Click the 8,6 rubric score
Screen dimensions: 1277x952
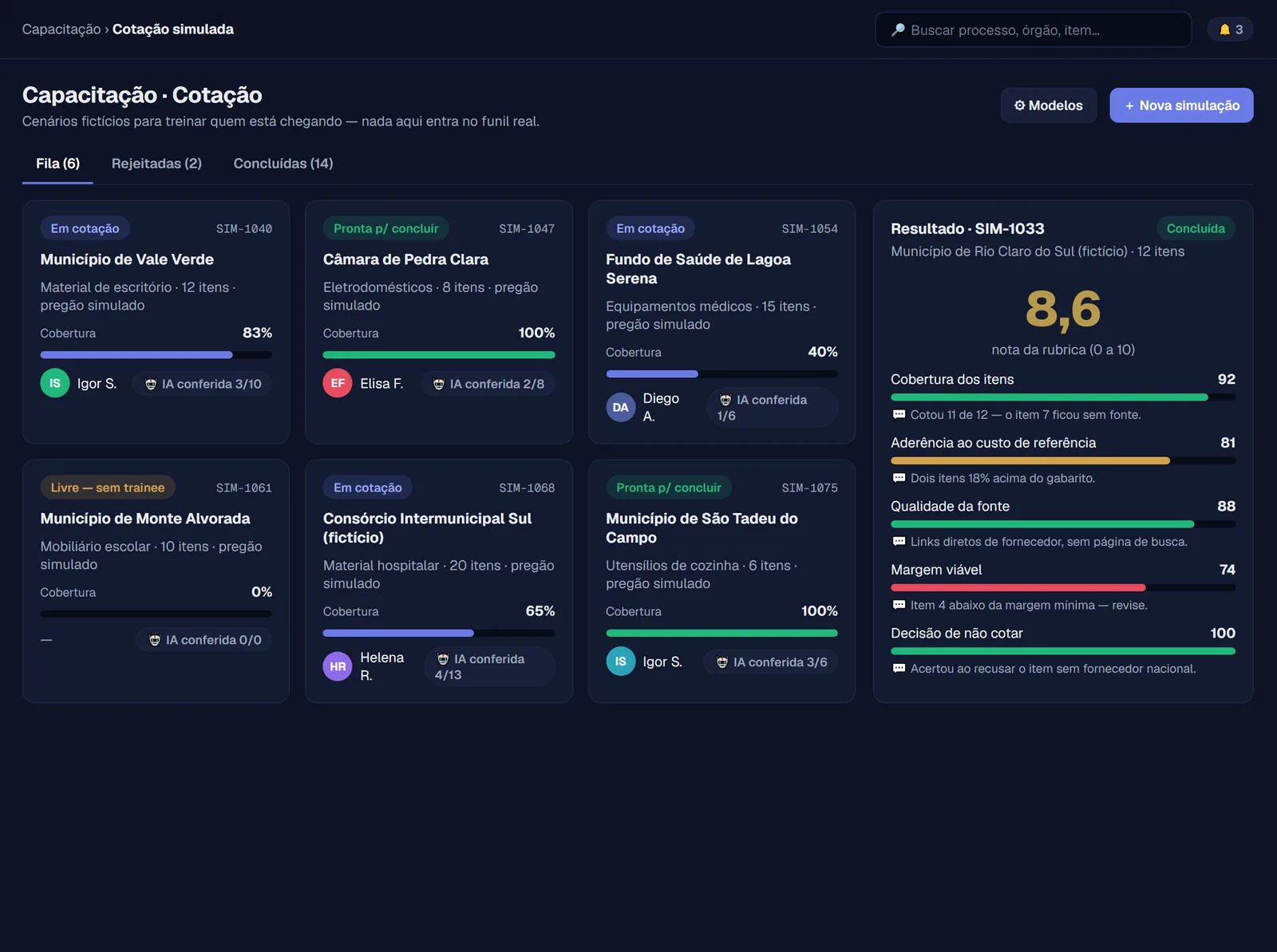(x=1063, y=309)
